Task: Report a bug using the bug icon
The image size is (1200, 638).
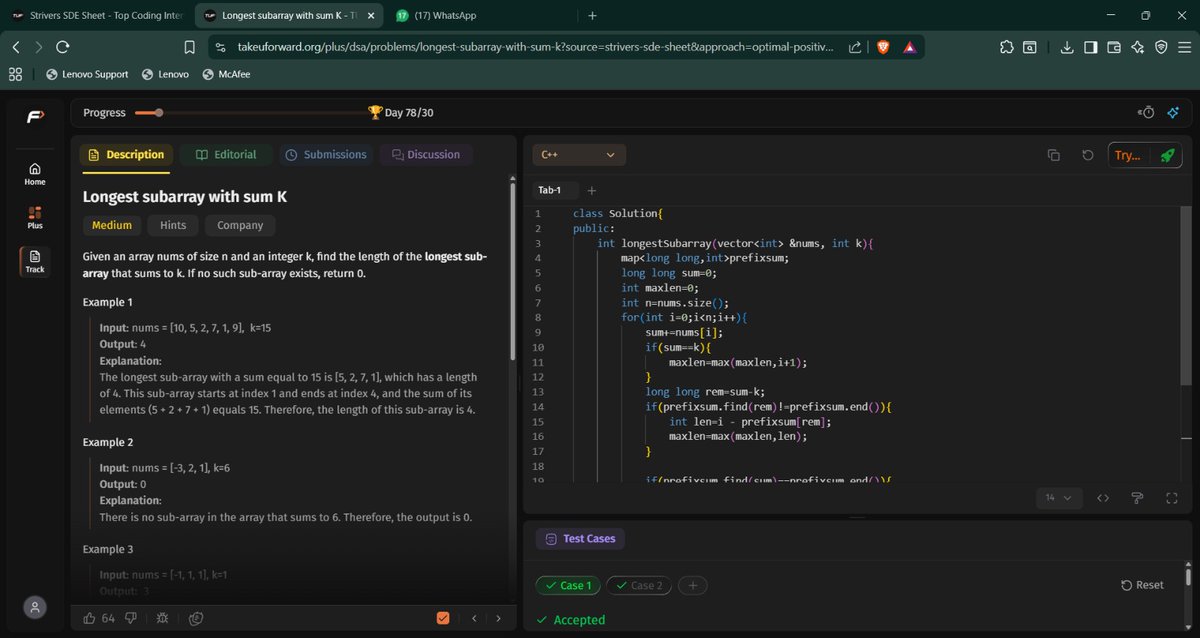Action: point(163,618)
